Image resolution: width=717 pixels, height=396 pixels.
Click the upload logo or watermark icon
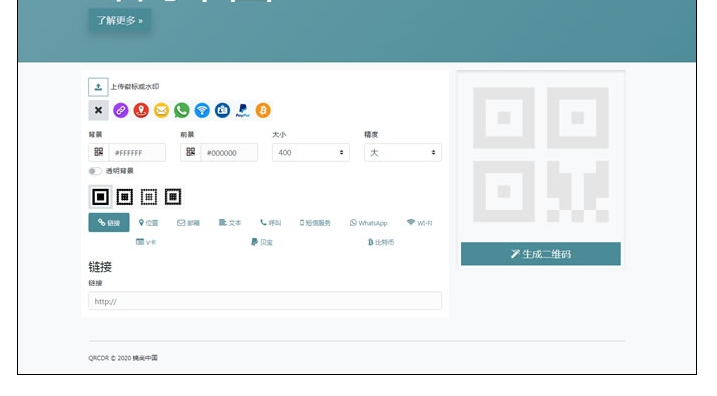(x=98, y=87)
